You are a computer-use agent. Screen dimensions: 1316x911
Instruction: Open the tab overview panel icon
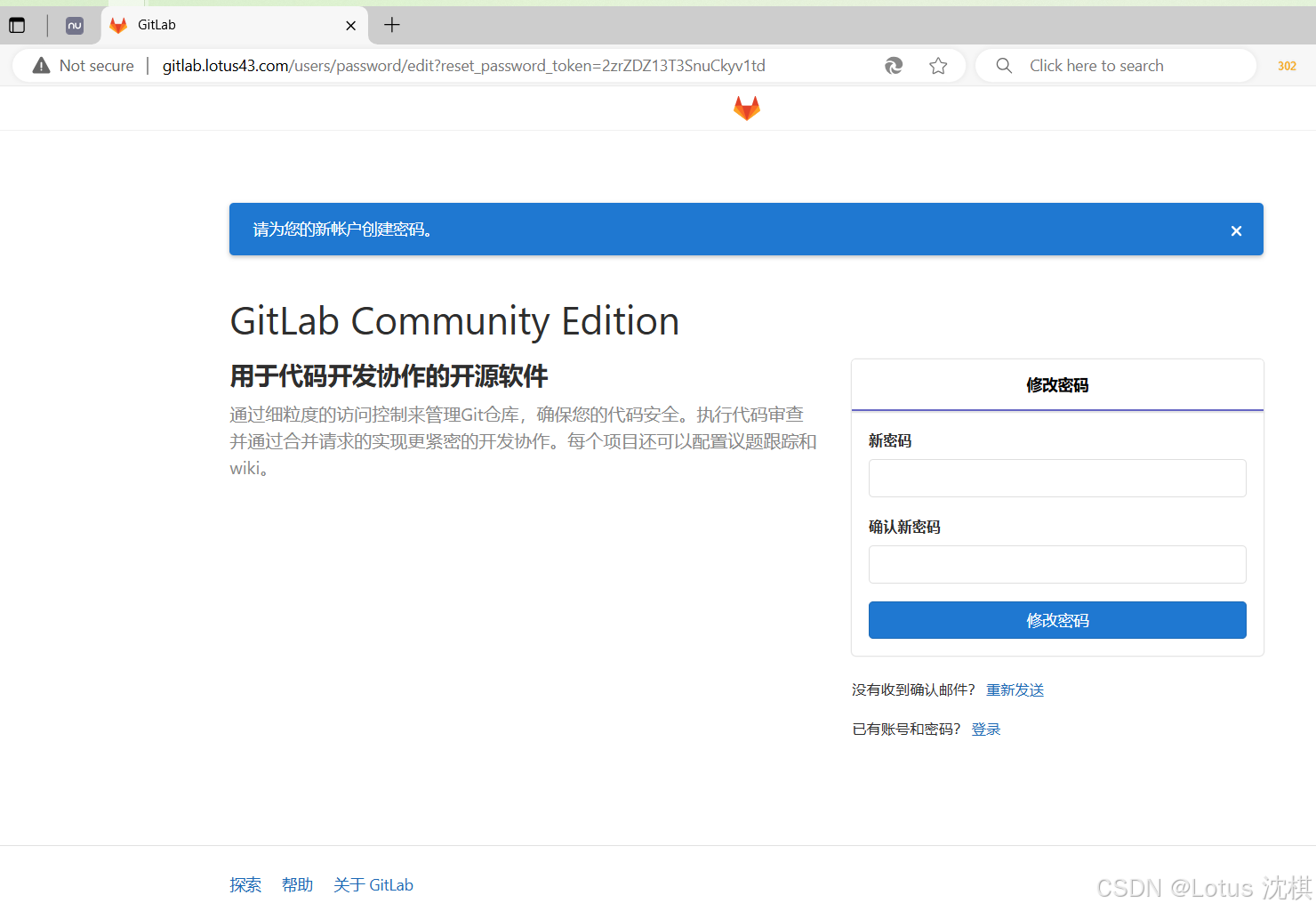[x=17, y=25]
